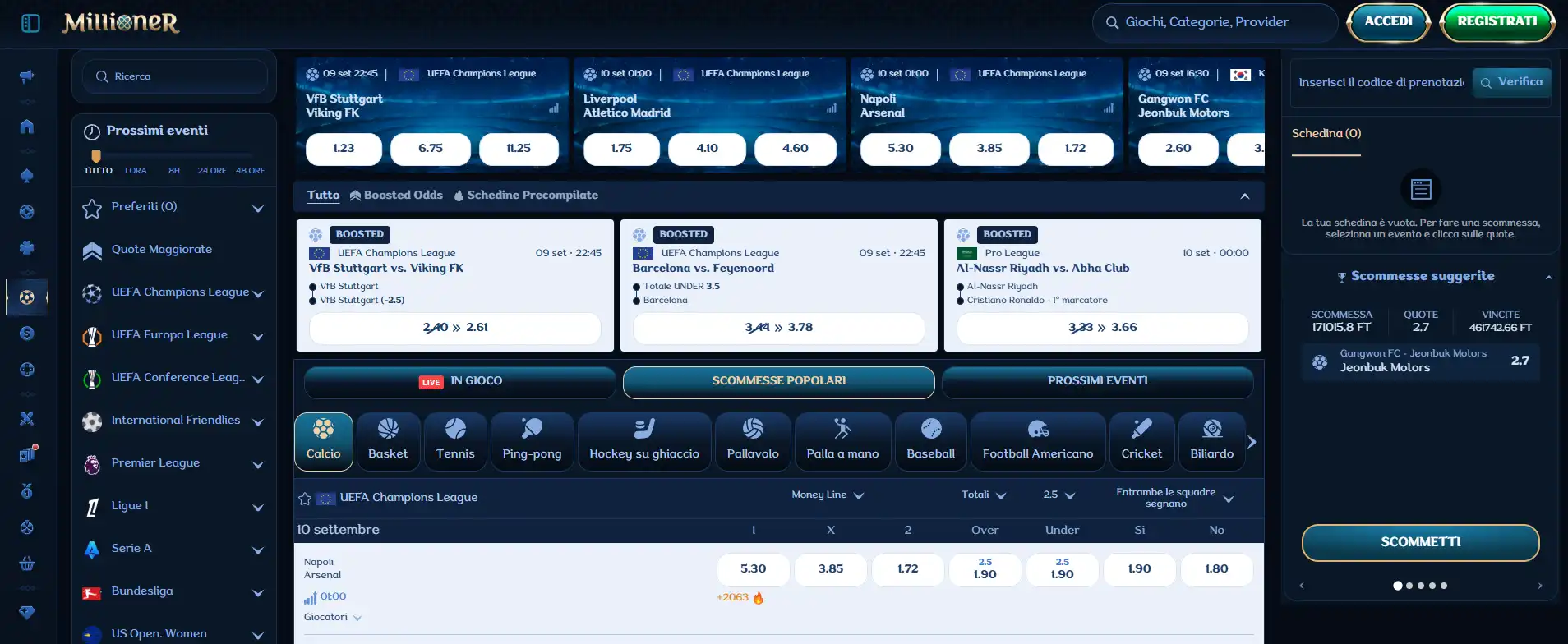
Task: Select 24 ORE on the time slider
Action: pos(212,171)
